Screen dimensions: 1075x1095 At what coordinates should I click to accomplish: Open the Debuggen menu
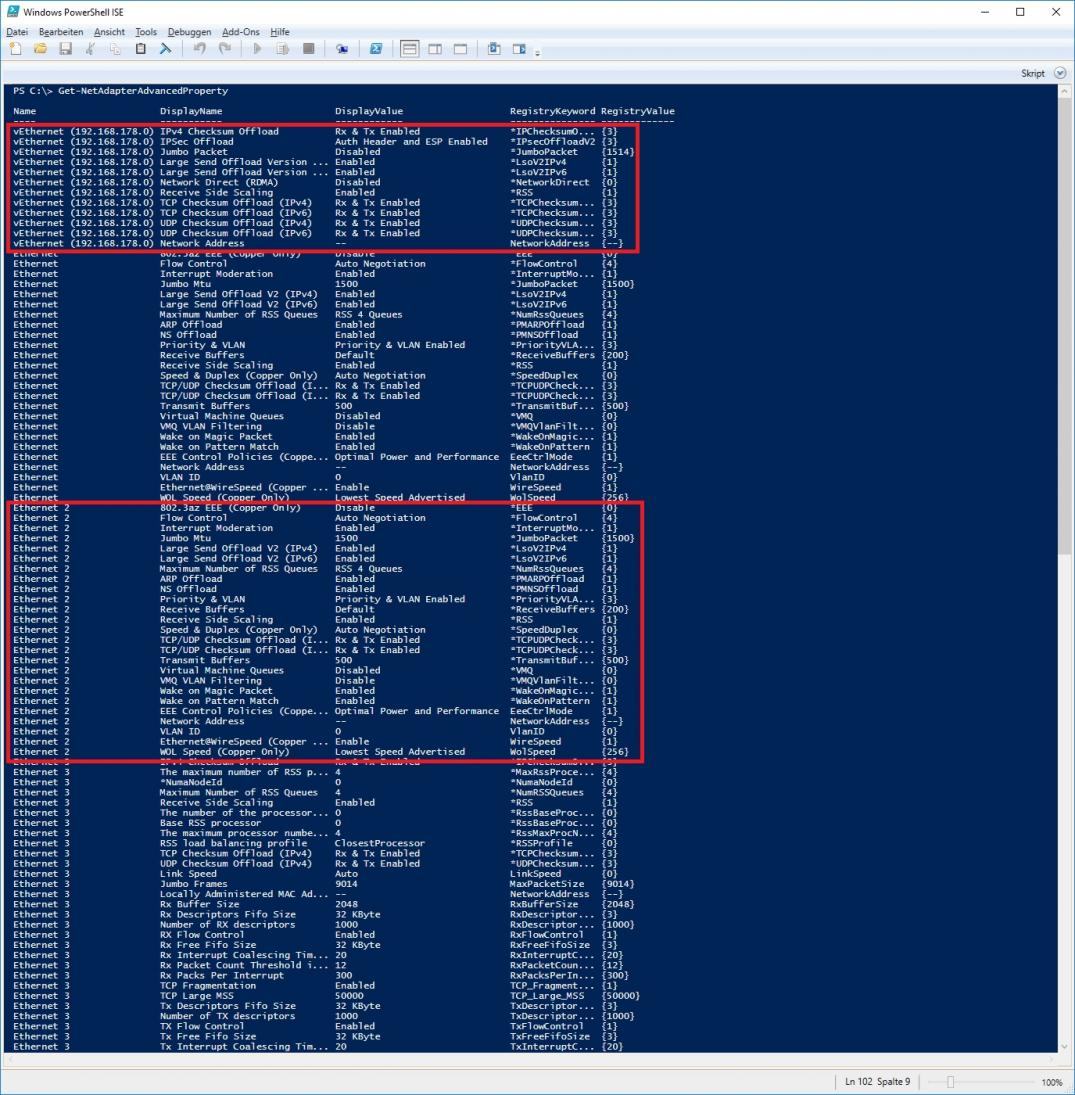point(189,31)
